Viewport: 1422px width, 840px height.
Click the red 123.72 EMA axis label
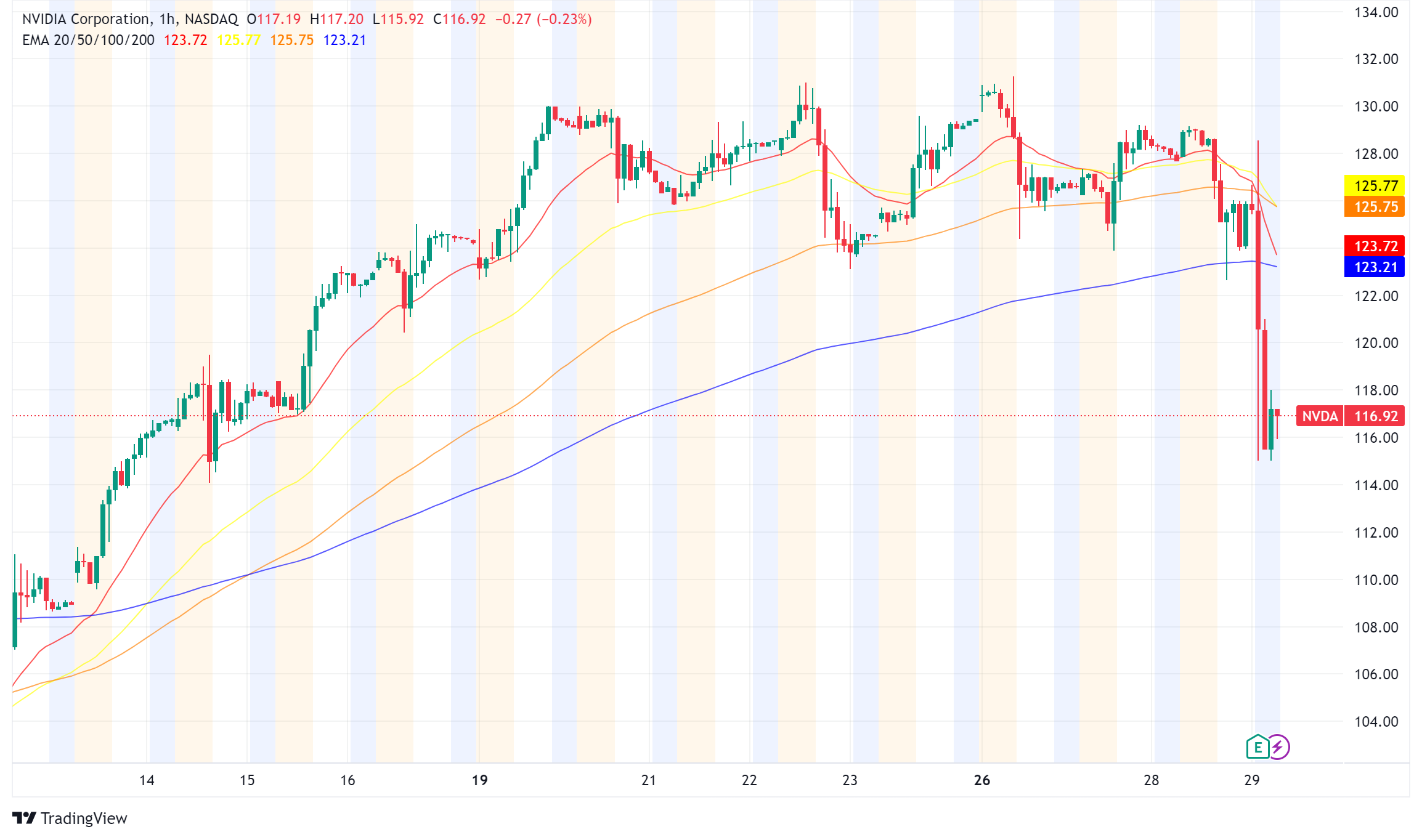(x=1375, y=246)
